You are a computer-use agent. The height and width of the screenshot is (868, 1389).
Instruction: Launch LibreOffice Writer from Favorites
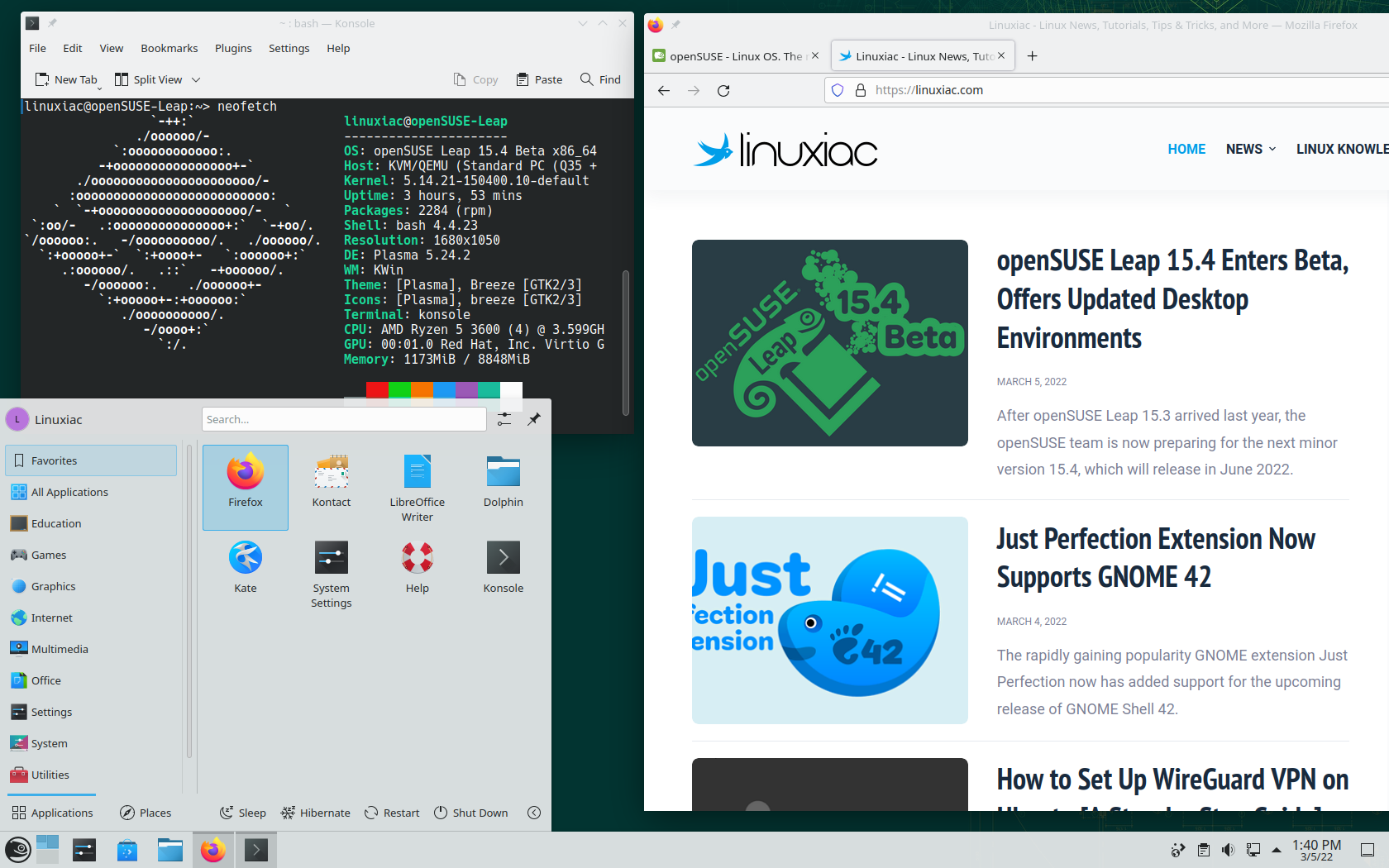pos(418,488)
